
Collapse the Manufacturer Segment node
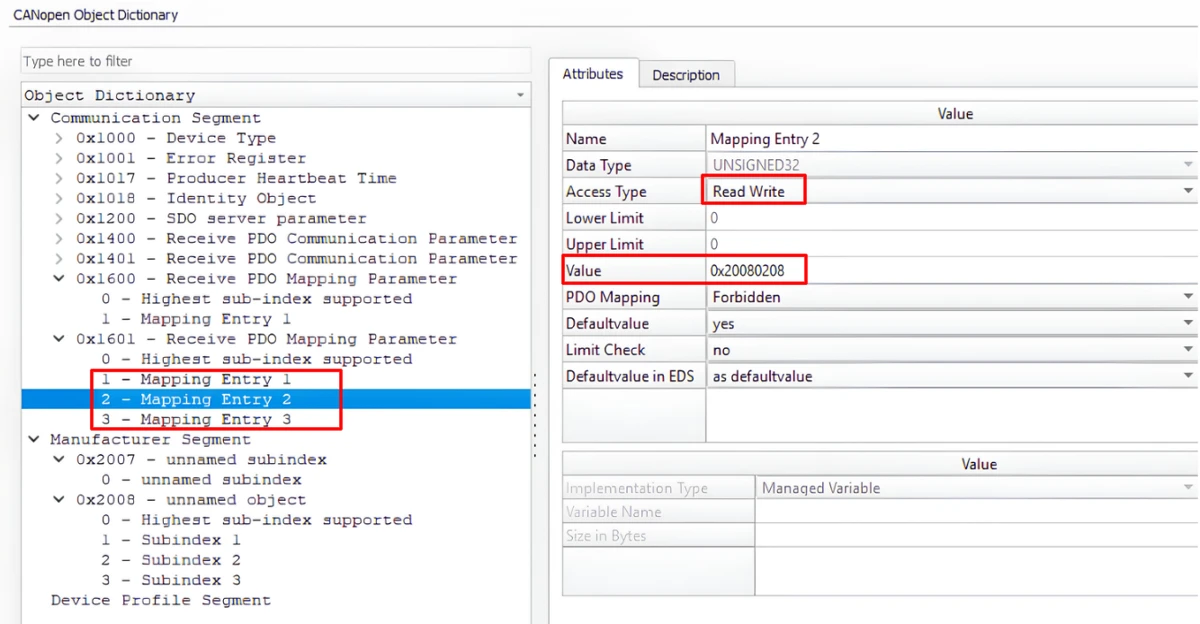click(x=34, y=440)
